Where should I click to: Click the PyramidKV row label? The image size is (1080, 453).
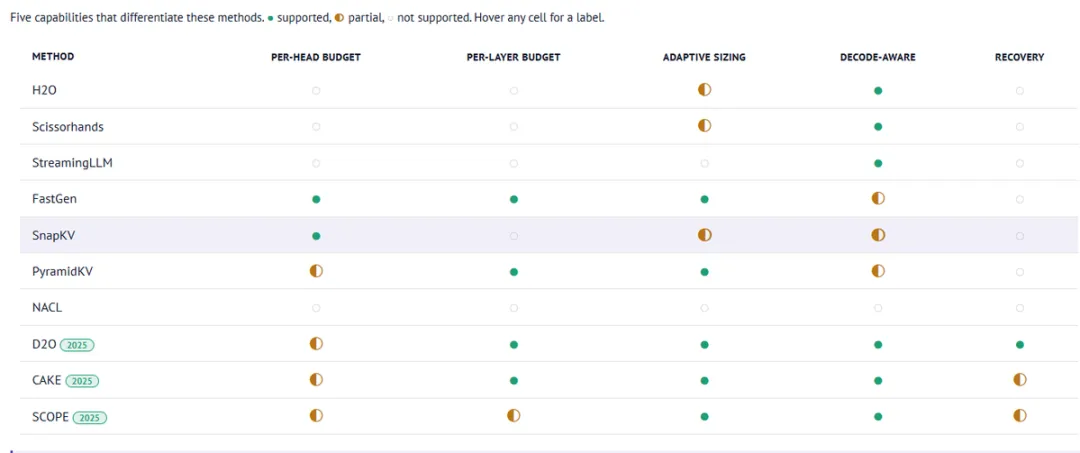[x=61, y=271]
